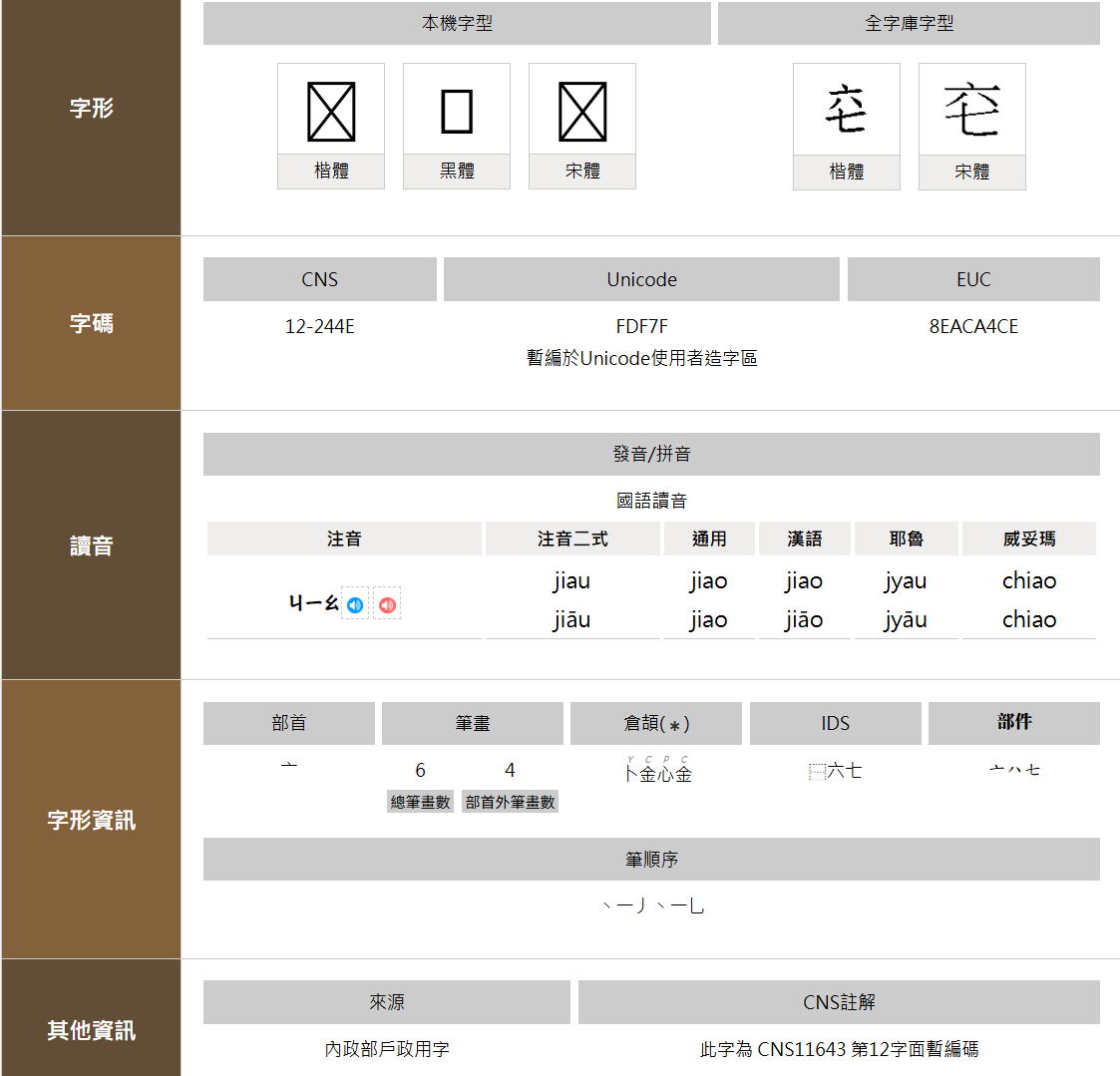1120x1076 pixels.
Task: Click the EUC column header
Action: (x=973, y=279)
